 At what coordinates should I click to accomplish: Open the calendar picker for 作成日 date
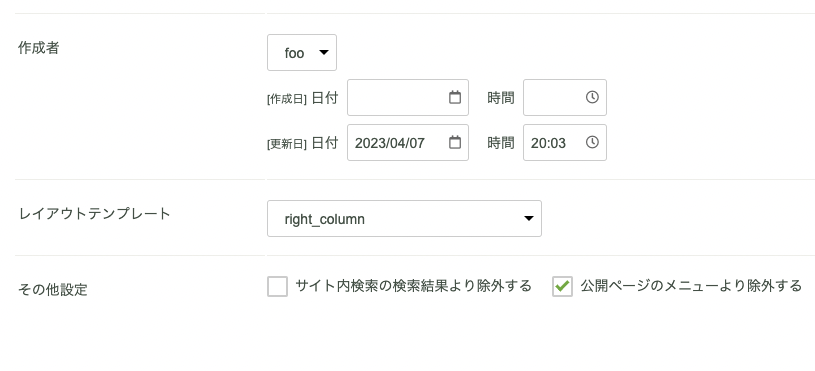455,97
